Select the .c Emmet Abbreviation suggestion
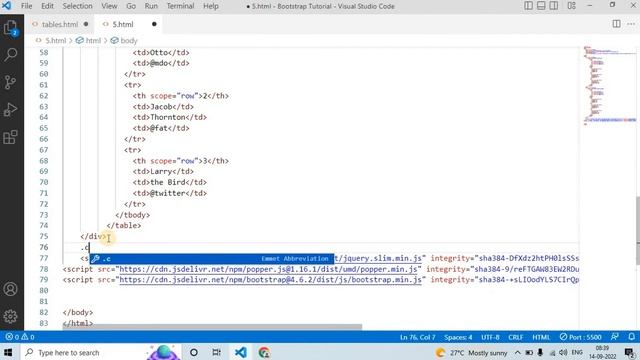 (x=211, y=258)
